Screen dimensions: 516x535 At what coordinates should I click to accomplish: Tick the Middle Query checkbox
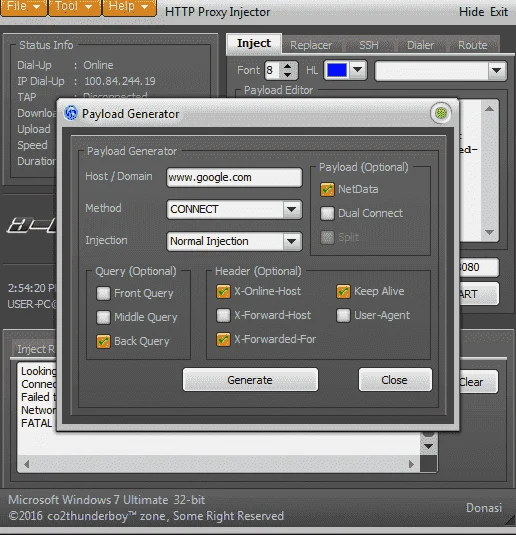[x=103, y=317]
